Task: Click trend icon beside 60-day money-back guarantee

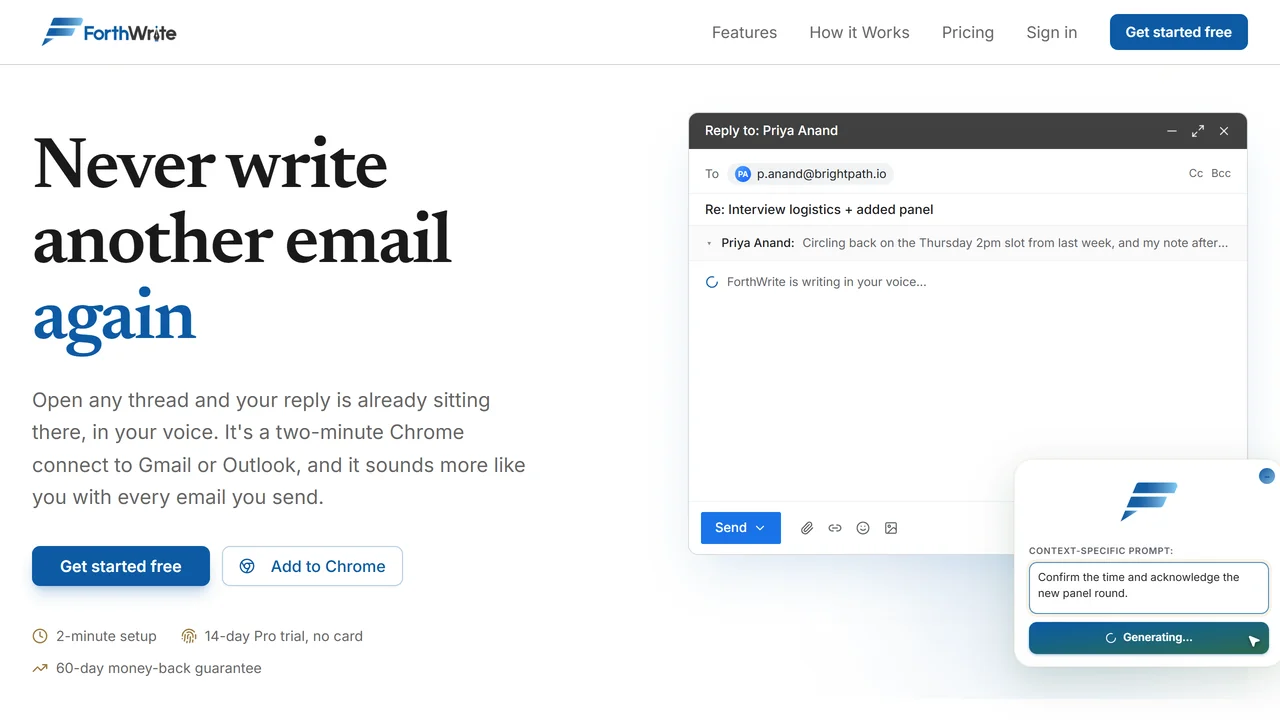Action: [x=40, y=668]
